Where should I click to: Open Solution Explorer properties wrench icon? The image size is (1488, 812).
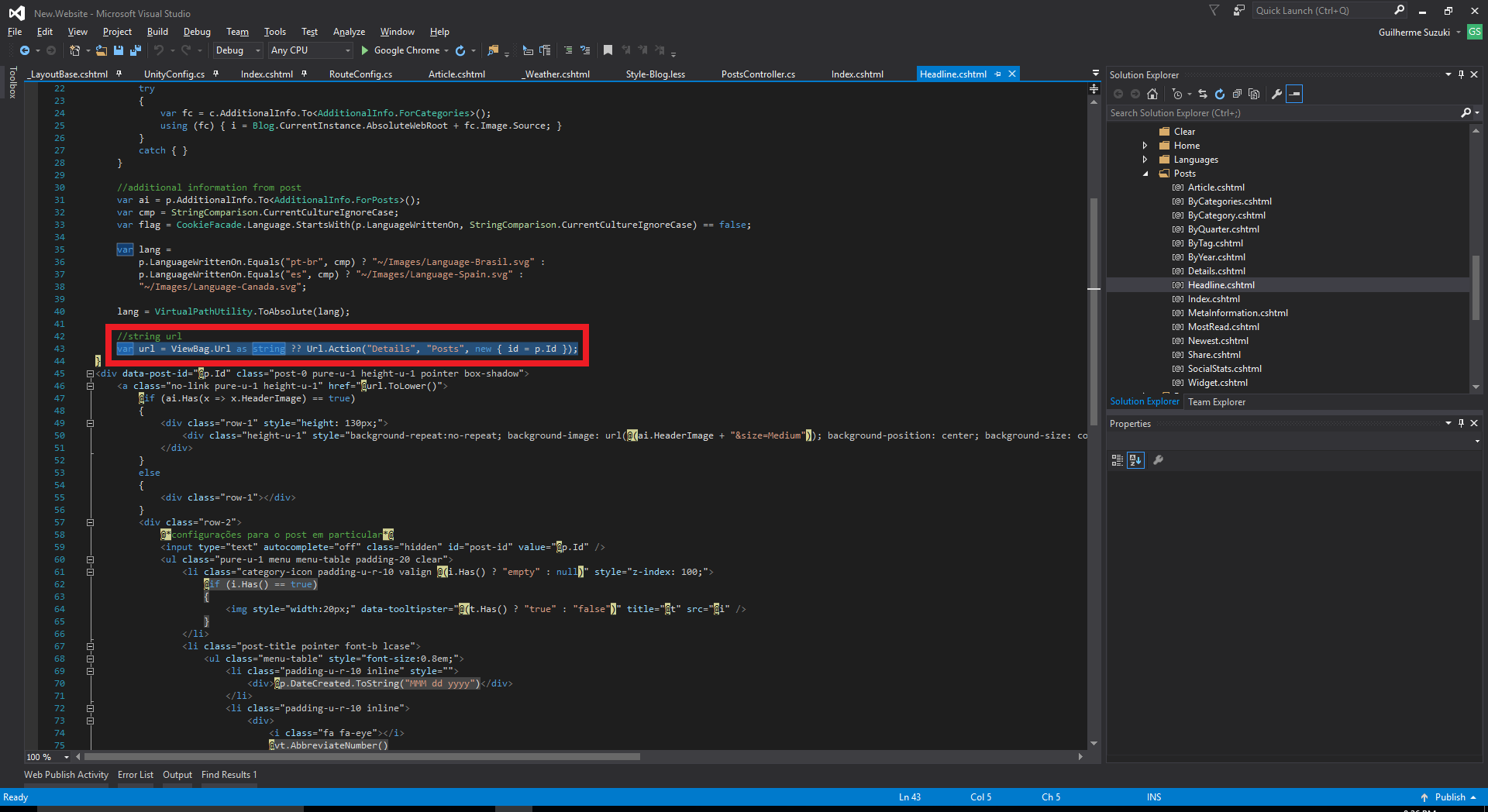point(1276,95)
